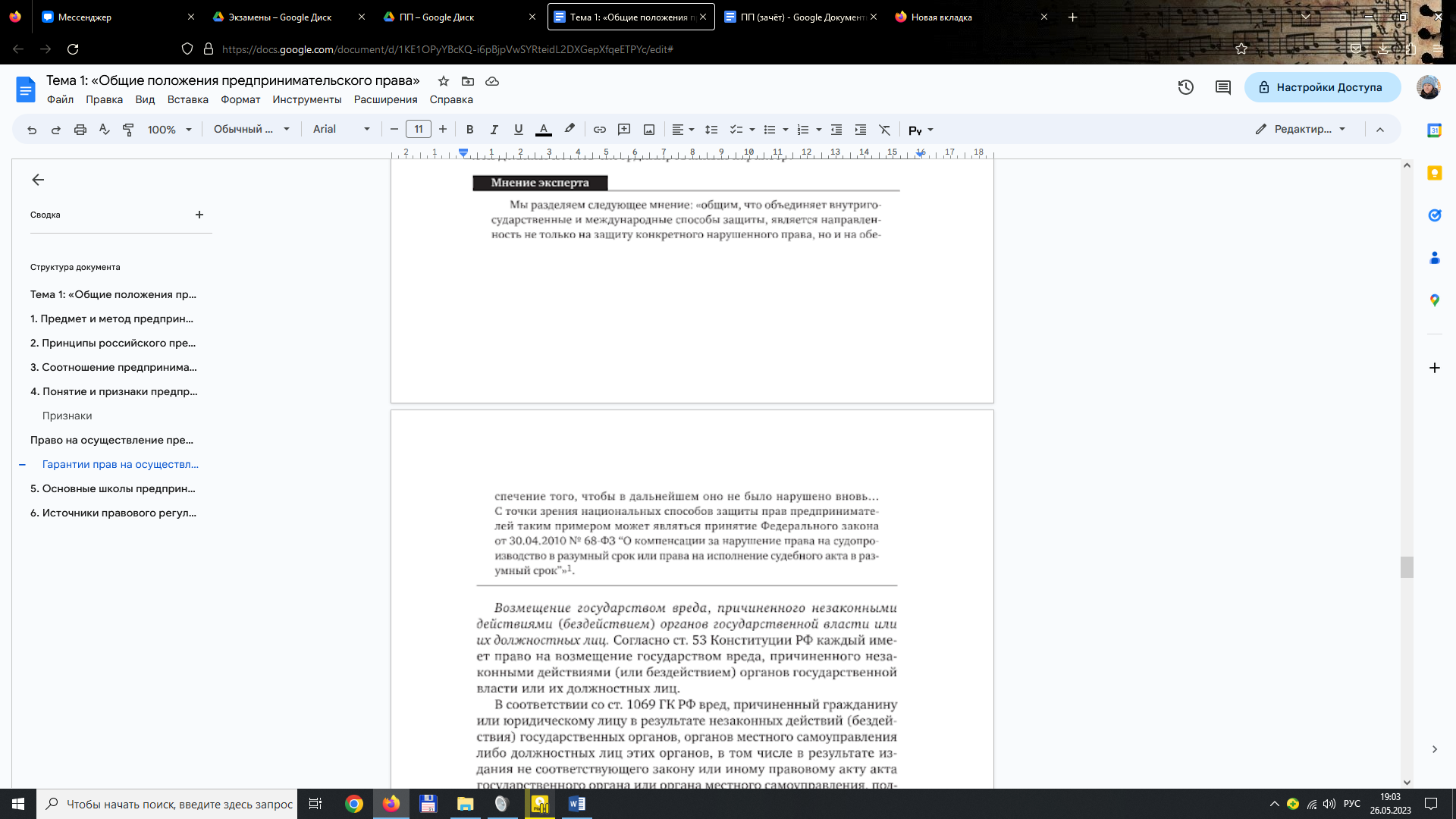Add a summary with the plus icon
The image size is (1456, 819).
pos(199,215)
